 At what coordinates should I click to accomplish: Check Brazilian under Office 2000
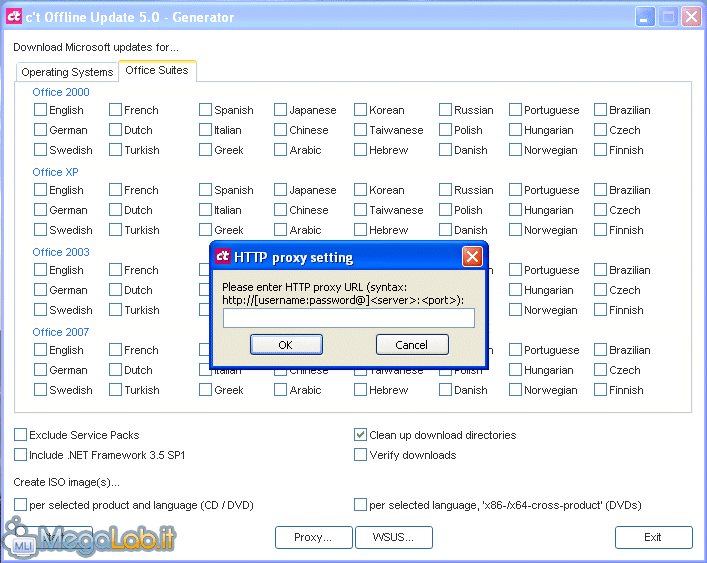tap(600, 110)
